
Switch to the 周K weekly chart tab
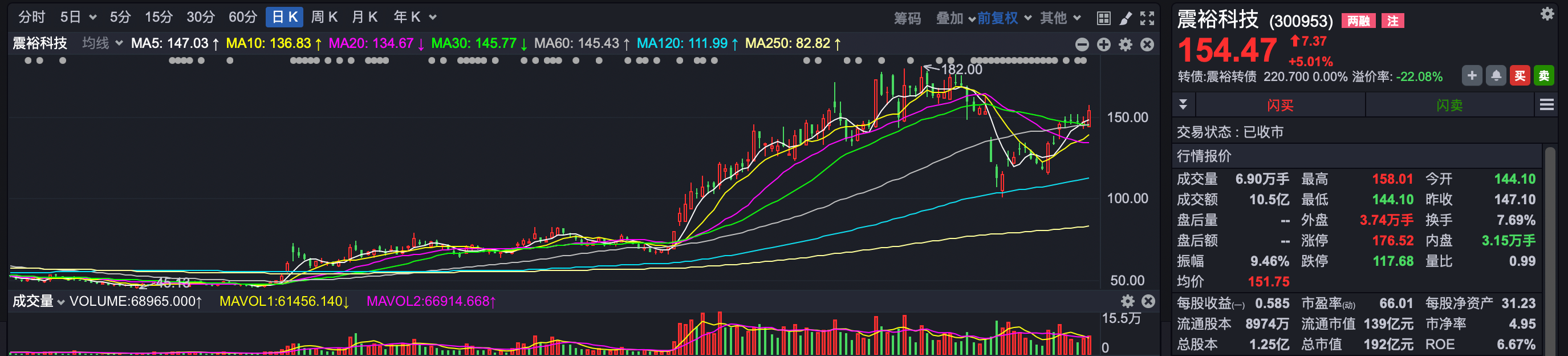(x=324, y=17)
